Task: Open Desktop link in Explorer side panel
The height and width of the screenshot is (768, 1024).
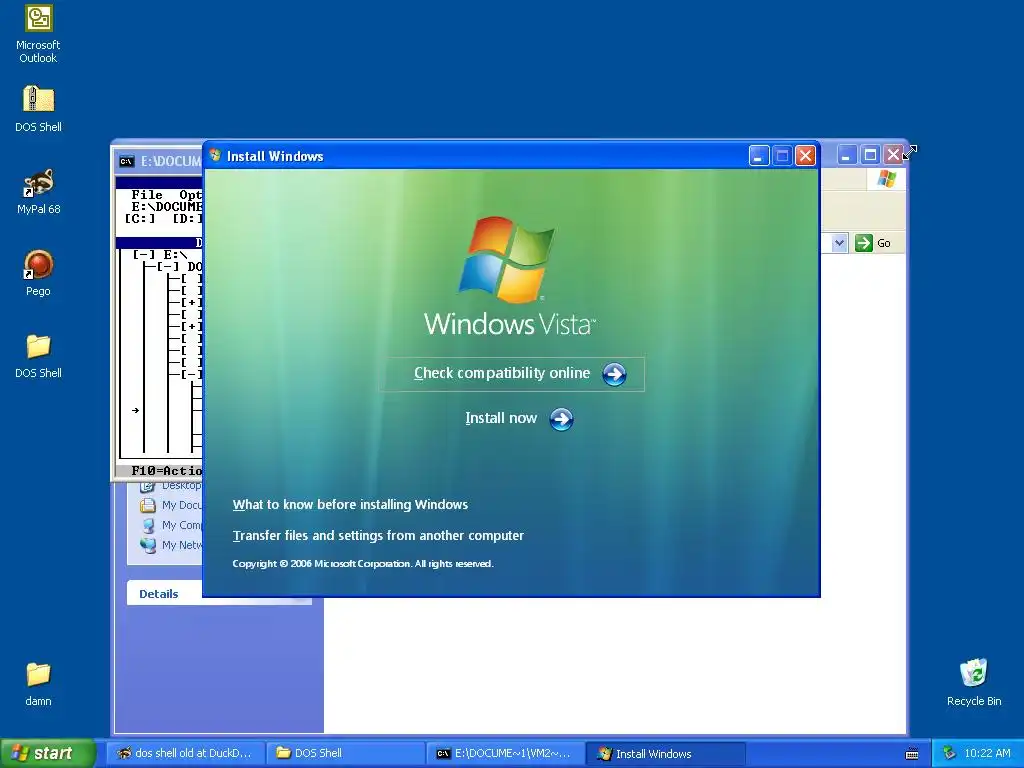Action: coord(171,486)
